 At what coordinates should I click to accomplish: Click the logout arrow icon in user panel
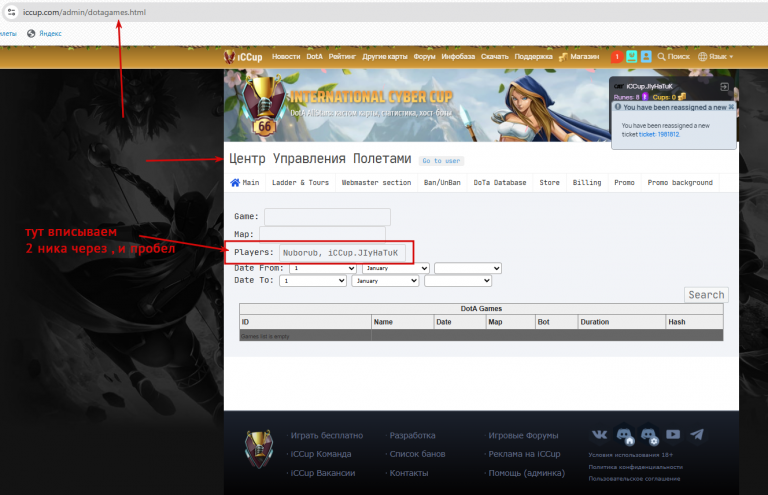coord(724,87)
